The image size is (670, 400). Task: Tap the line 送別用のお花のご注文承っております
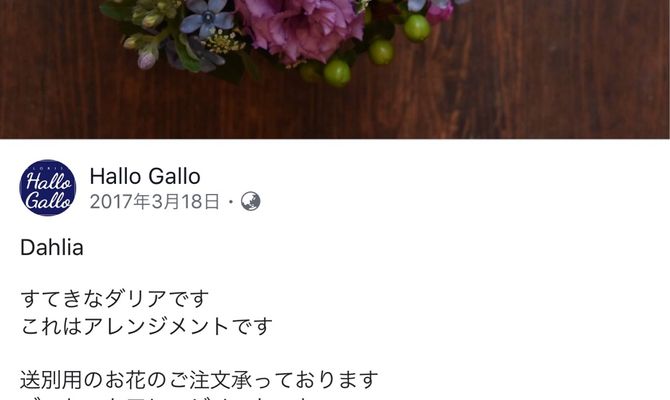(199, 380)
